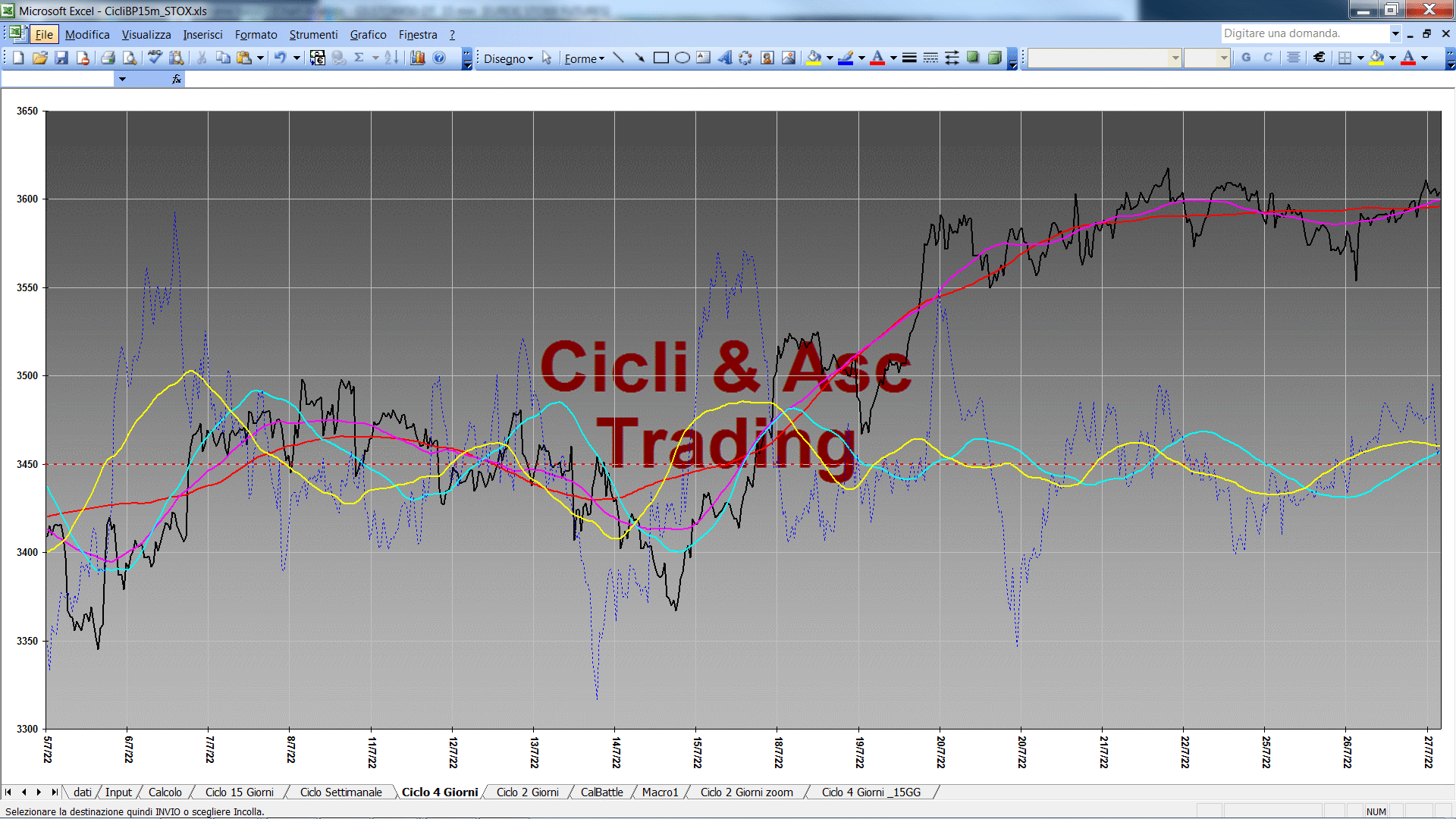The image size is (1456, 819).
Task: Undo the last action
Action: (x=280, y=58)
